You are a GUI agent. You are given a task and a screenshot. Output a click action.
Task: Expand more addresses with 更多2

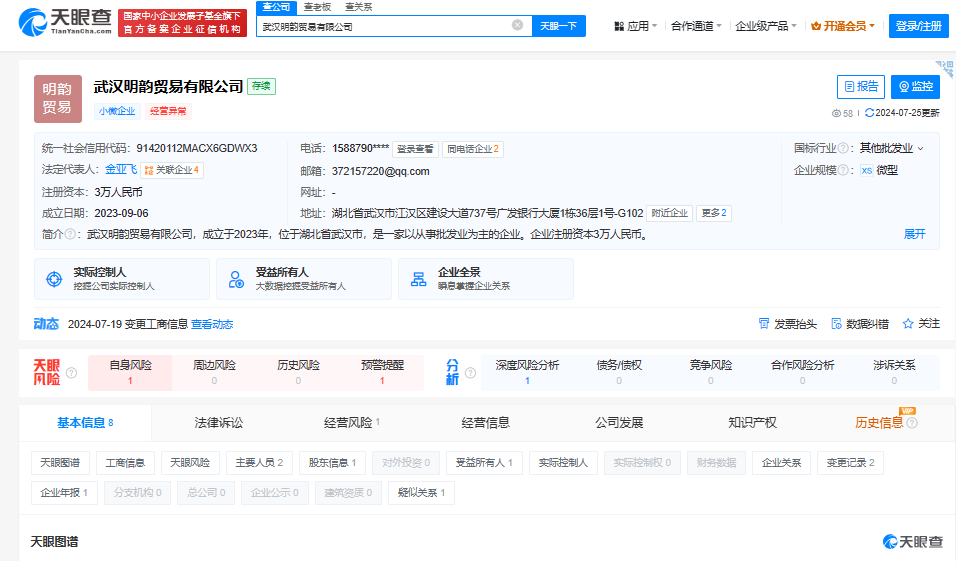pos(714,213)
